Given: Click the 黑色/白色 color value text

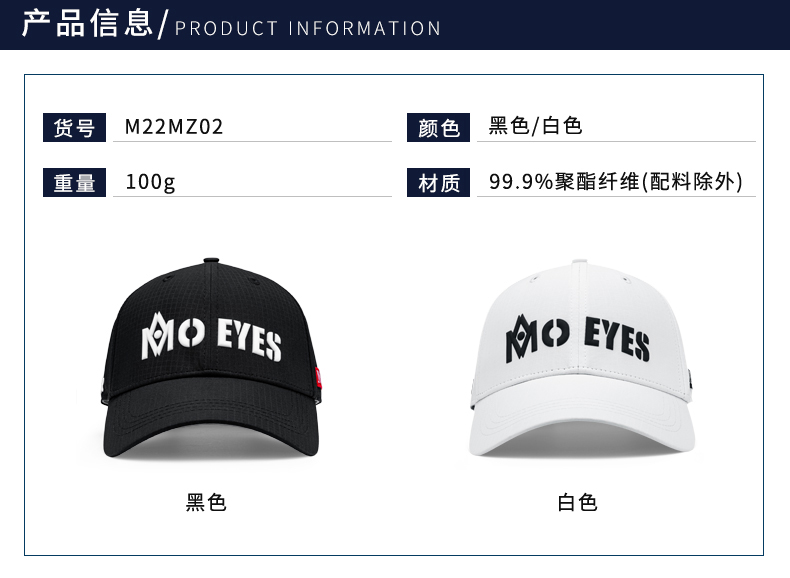Looking at the screenshot, I should 535,125.
